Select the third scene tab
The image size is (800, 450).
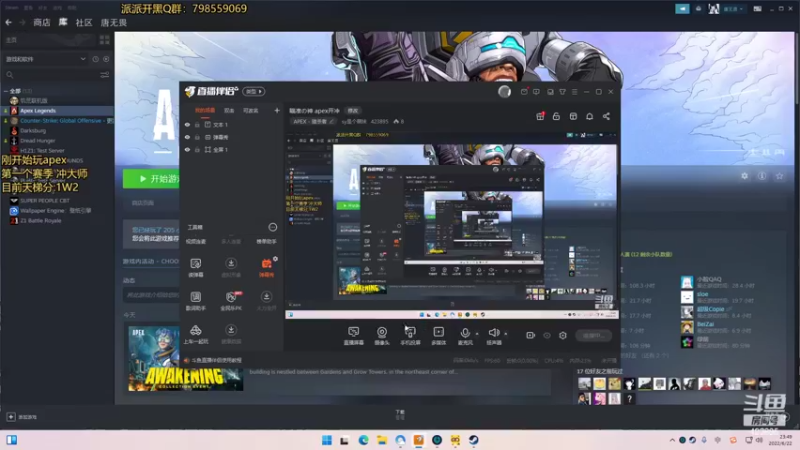click(x=251, y=110)
